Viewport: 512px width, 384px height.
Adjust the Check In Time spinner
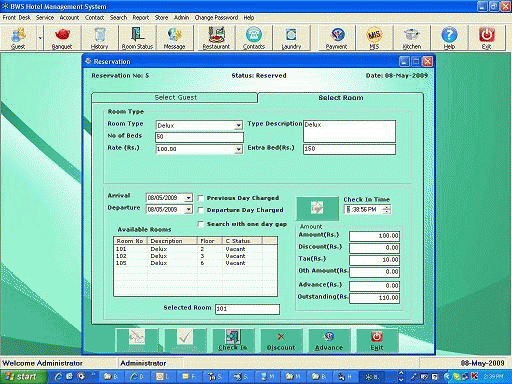(x=387, y=209)
